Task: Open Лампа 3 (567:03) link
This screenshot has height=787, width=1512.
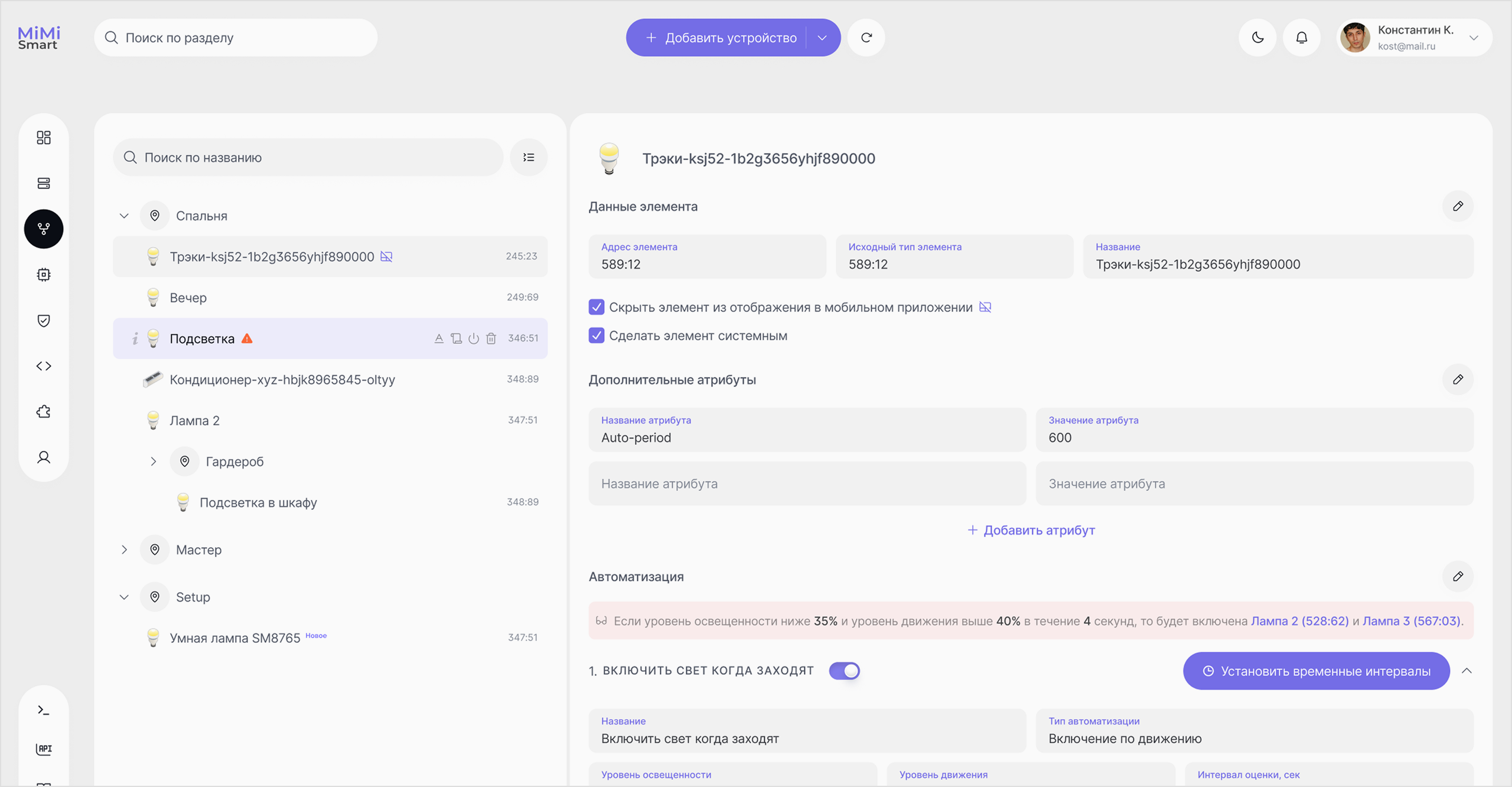Action: tap(1411, 621)
